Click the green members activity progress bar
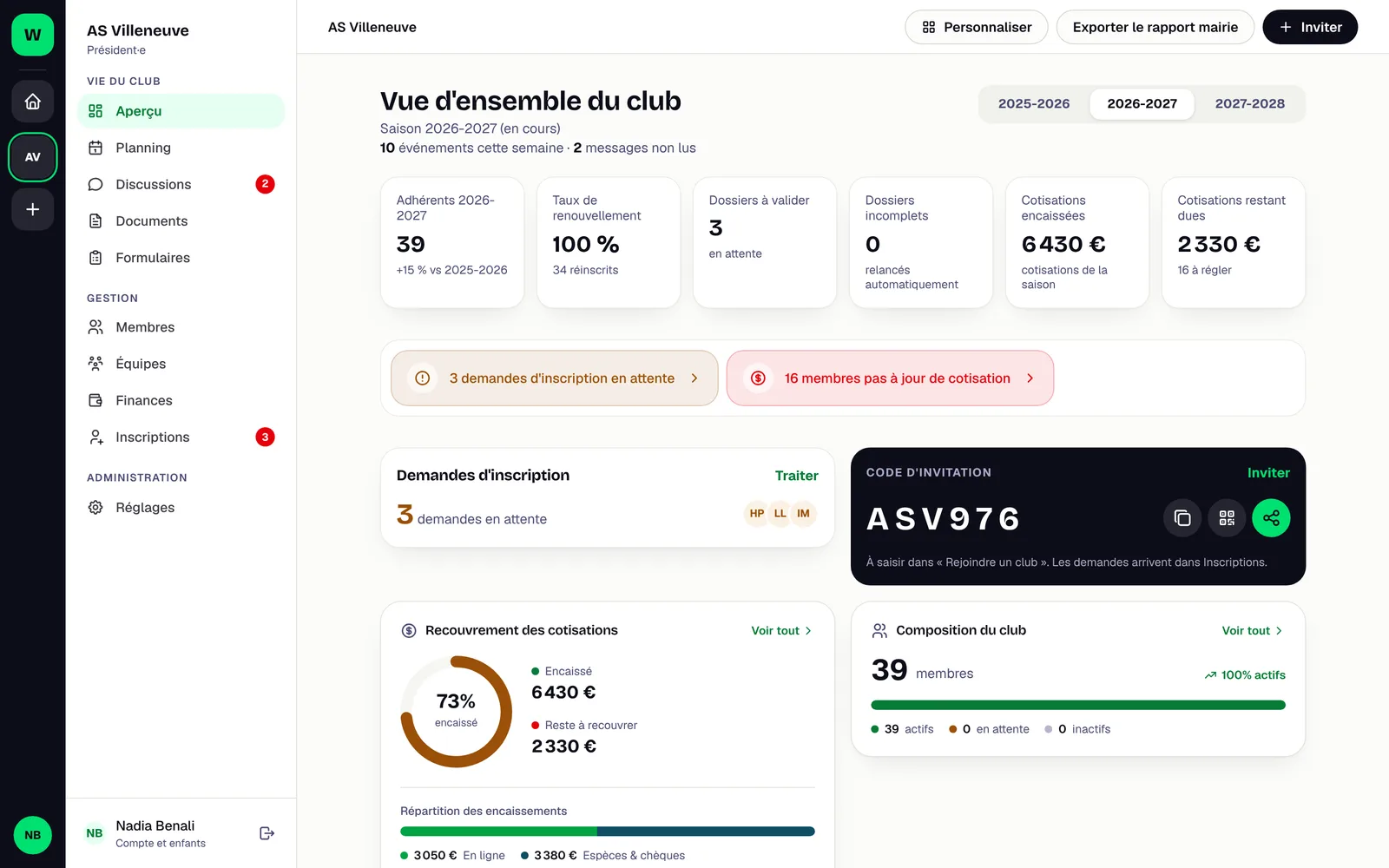 coord(1078,705)
